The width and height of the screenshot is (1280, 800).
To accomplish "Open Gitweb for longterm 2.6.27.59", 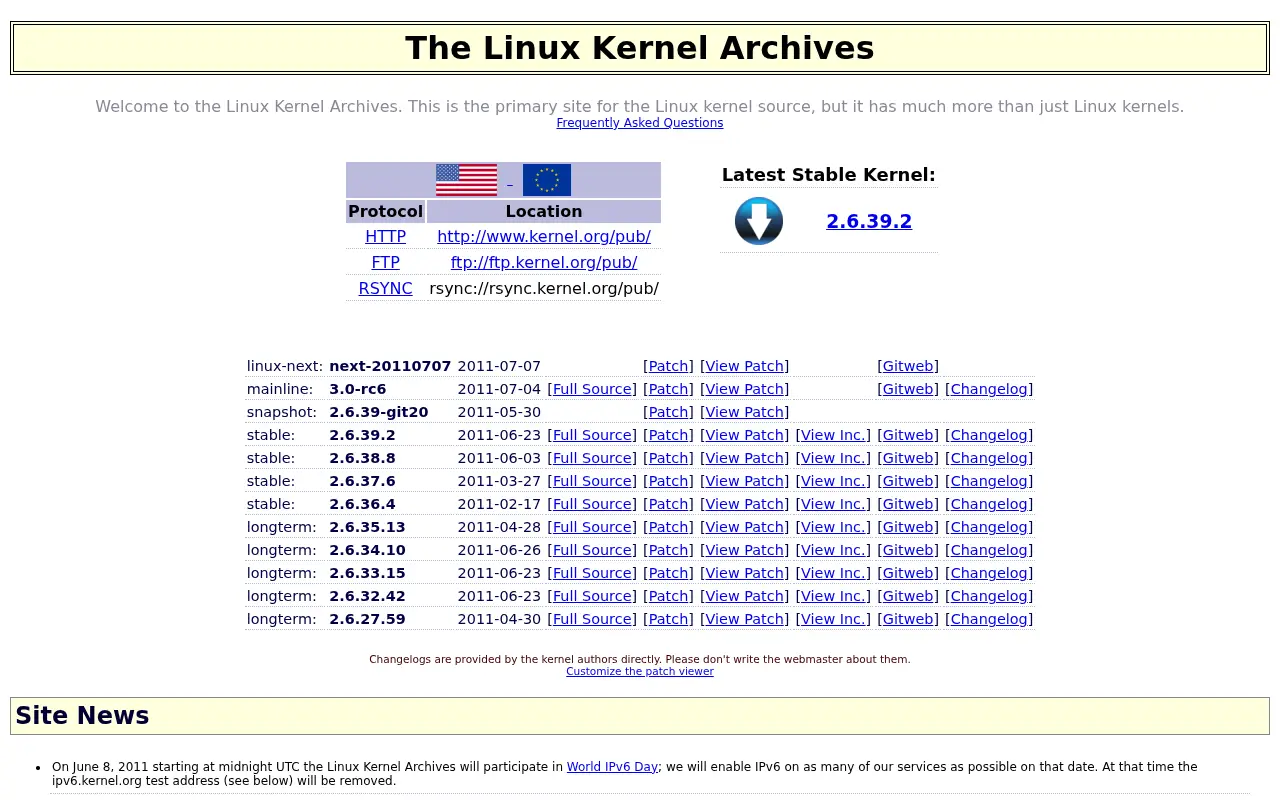I will 908,619.
